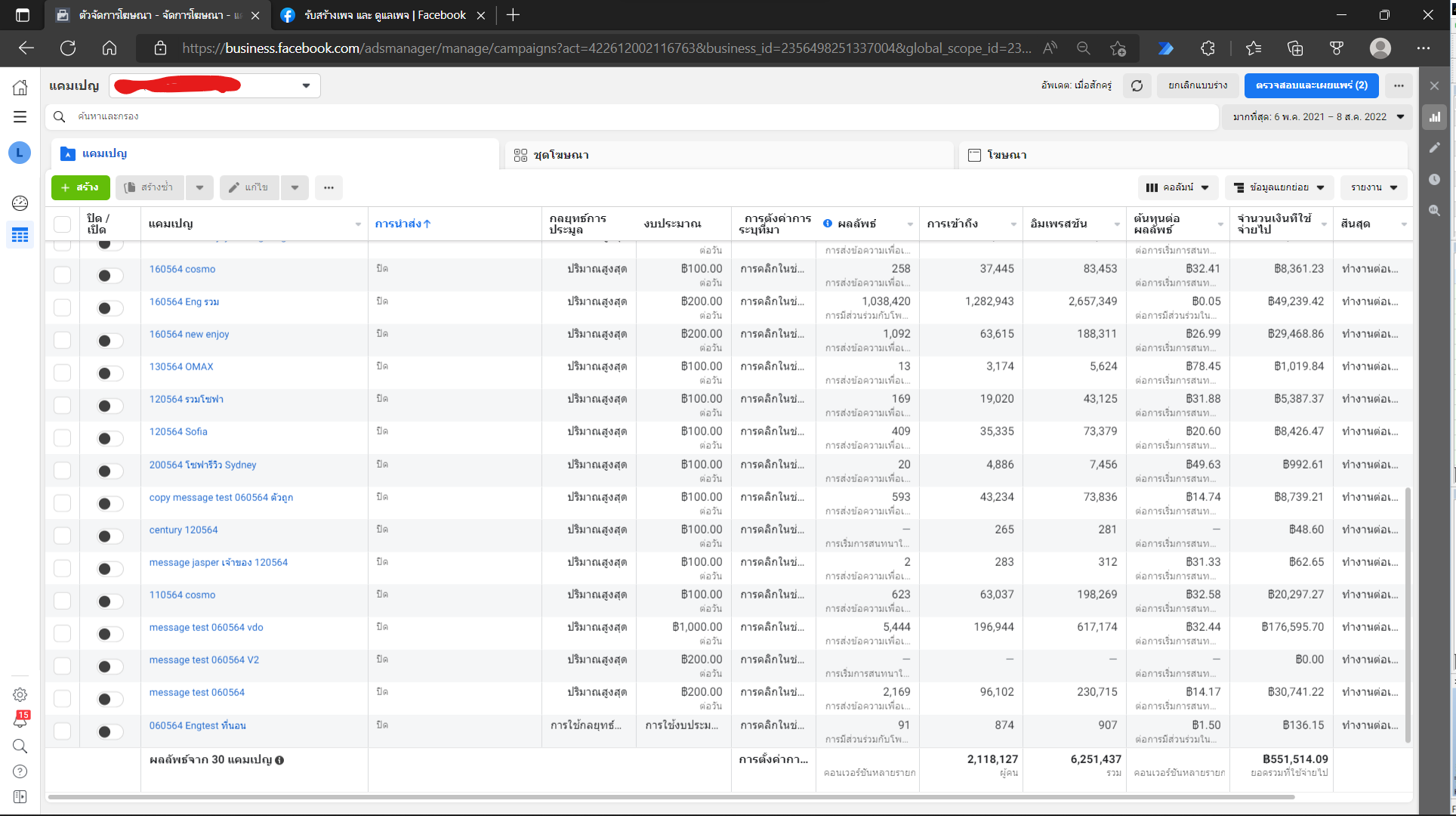Open the columns dropdown
The width and height of the screenshot is (1456, 816).
tap(1177, 187)
